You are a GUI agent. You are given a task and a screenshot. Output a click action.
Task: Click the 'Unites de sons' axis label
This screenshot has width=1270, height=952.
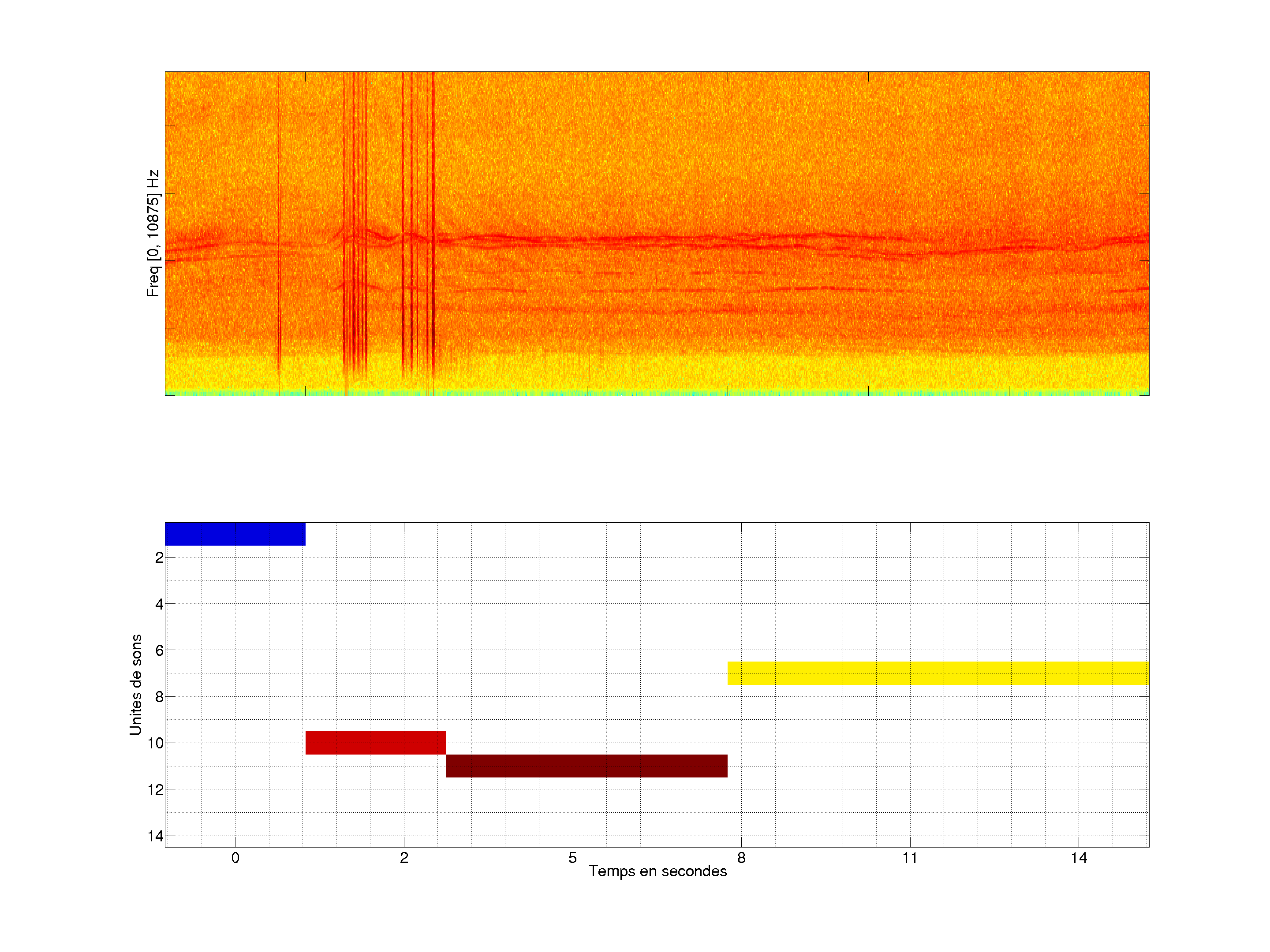(135, 684)
